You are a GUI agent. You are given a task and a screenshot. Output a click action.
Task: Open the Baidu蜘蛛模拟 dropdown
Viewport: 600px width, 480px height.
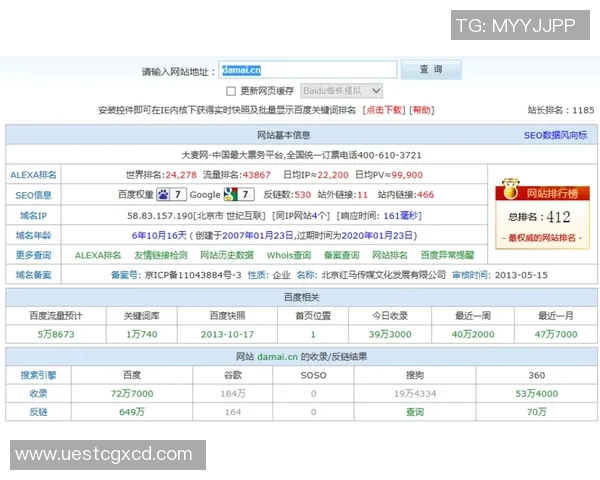tap(341, 91)
